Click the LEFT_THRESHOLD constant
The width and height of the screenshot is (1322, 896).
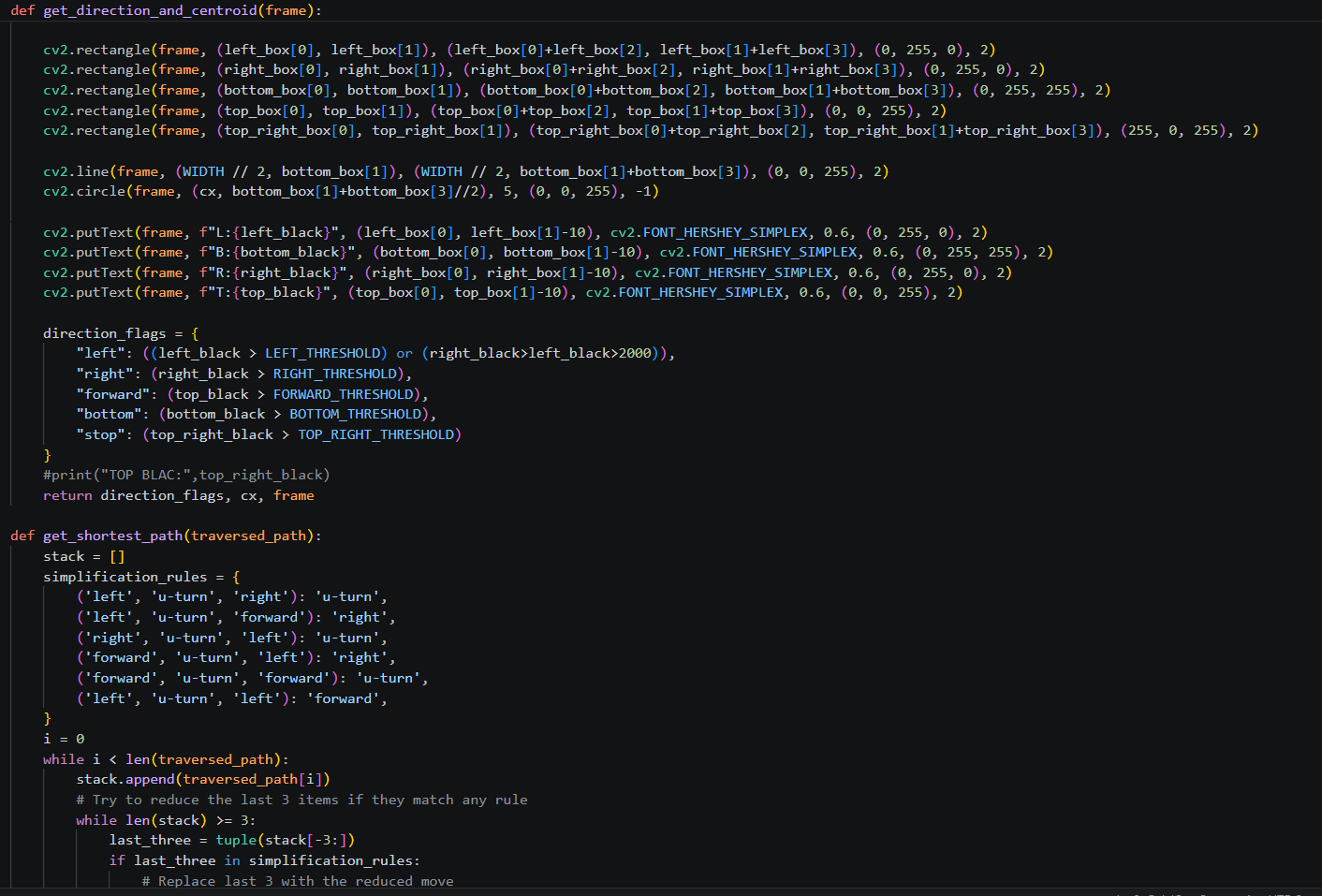pos(322,353)
